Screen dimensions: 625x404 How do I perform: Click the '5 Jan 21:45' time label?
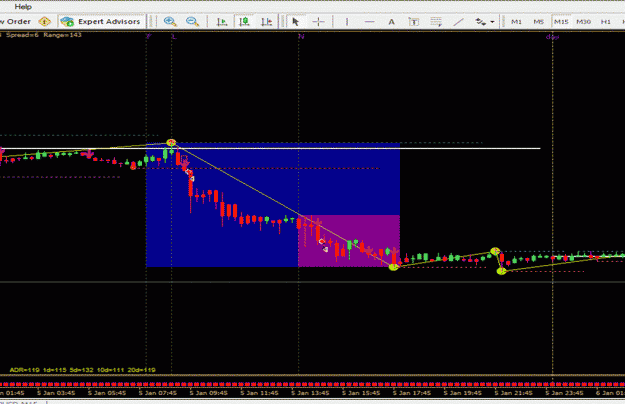click(513, 393)
